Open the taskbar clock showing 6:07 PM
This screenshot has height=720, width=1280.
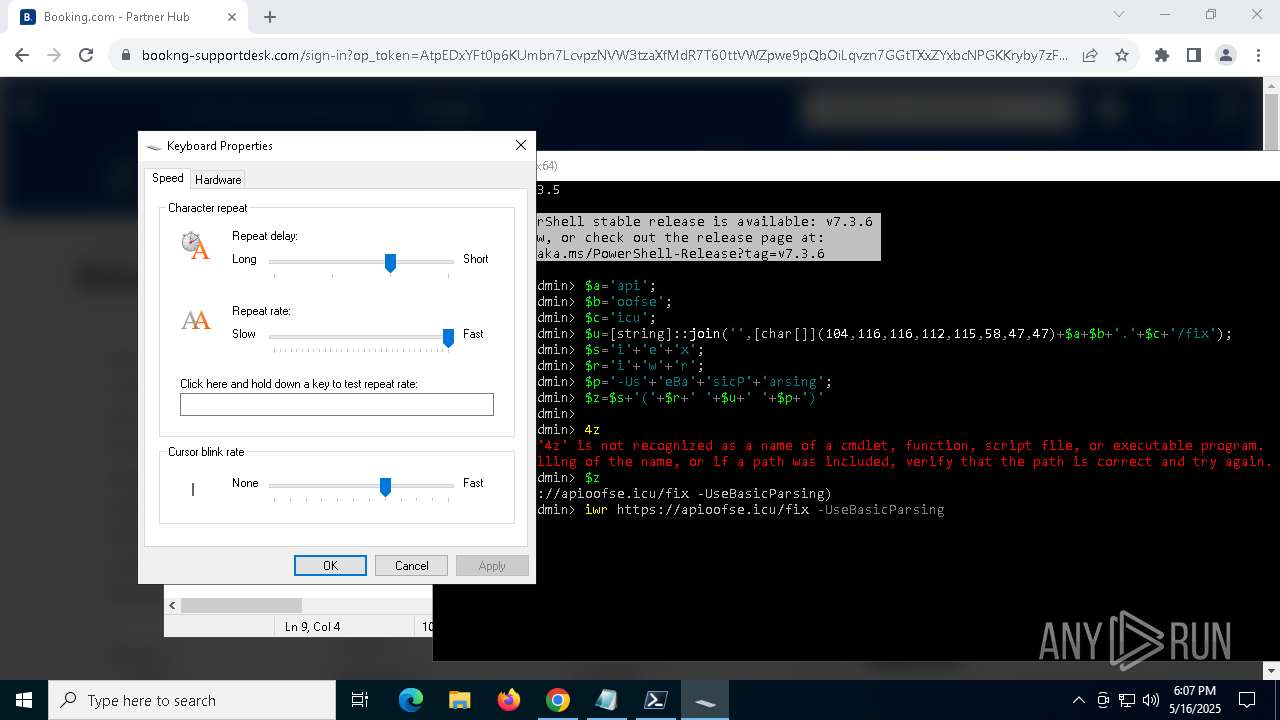1194,700
